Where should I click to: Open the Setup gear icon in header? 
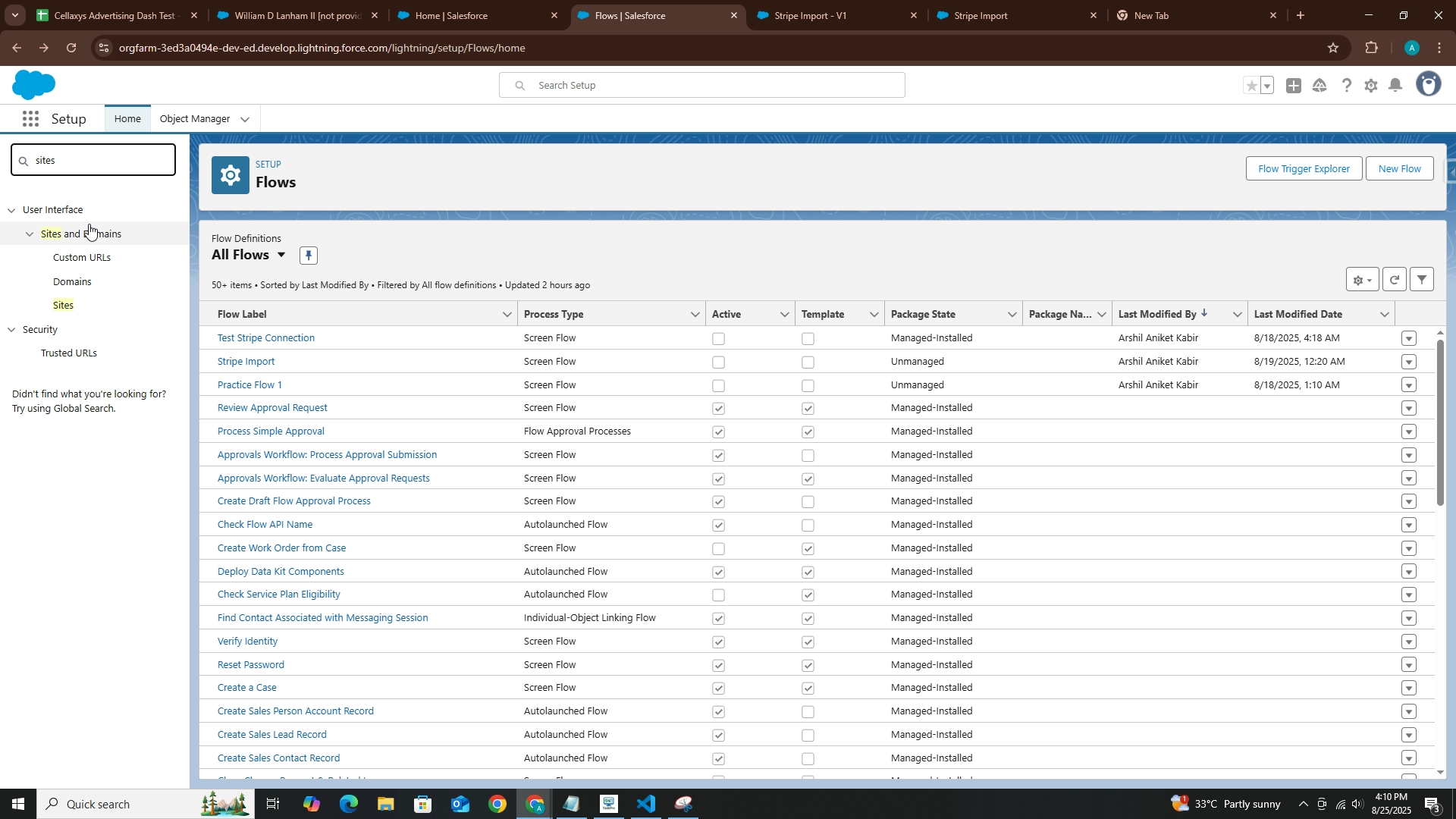click(1370, 86)
